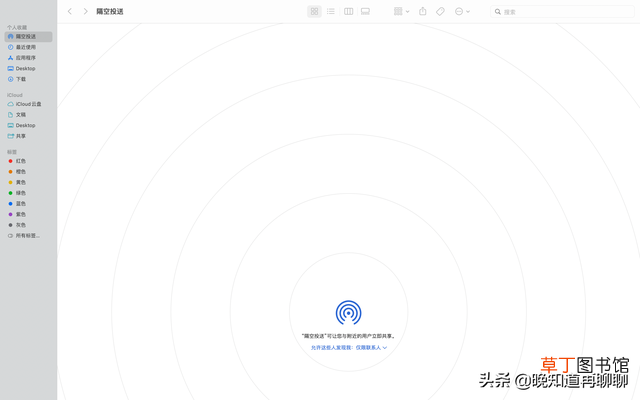
Task: Open 最近使用 in the sidebar
Action: coord(29,47)
